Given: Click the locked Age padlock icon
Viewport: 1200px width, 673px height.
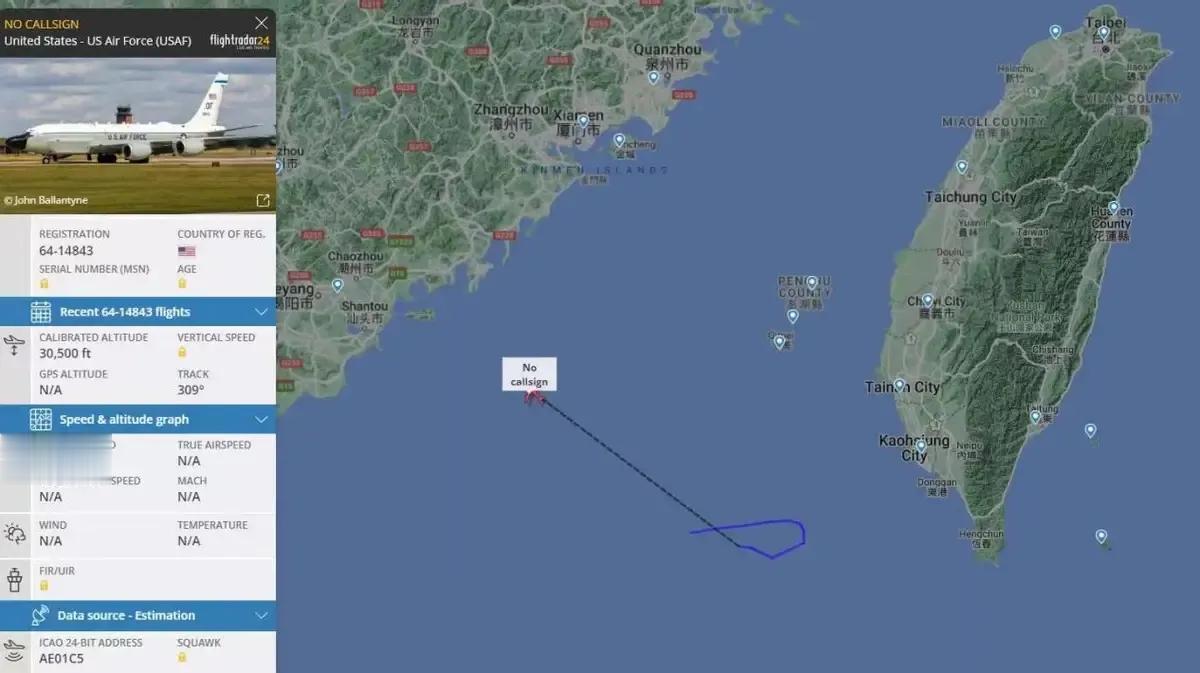Looking at the screenshot, I should click(x=182, y=284).
